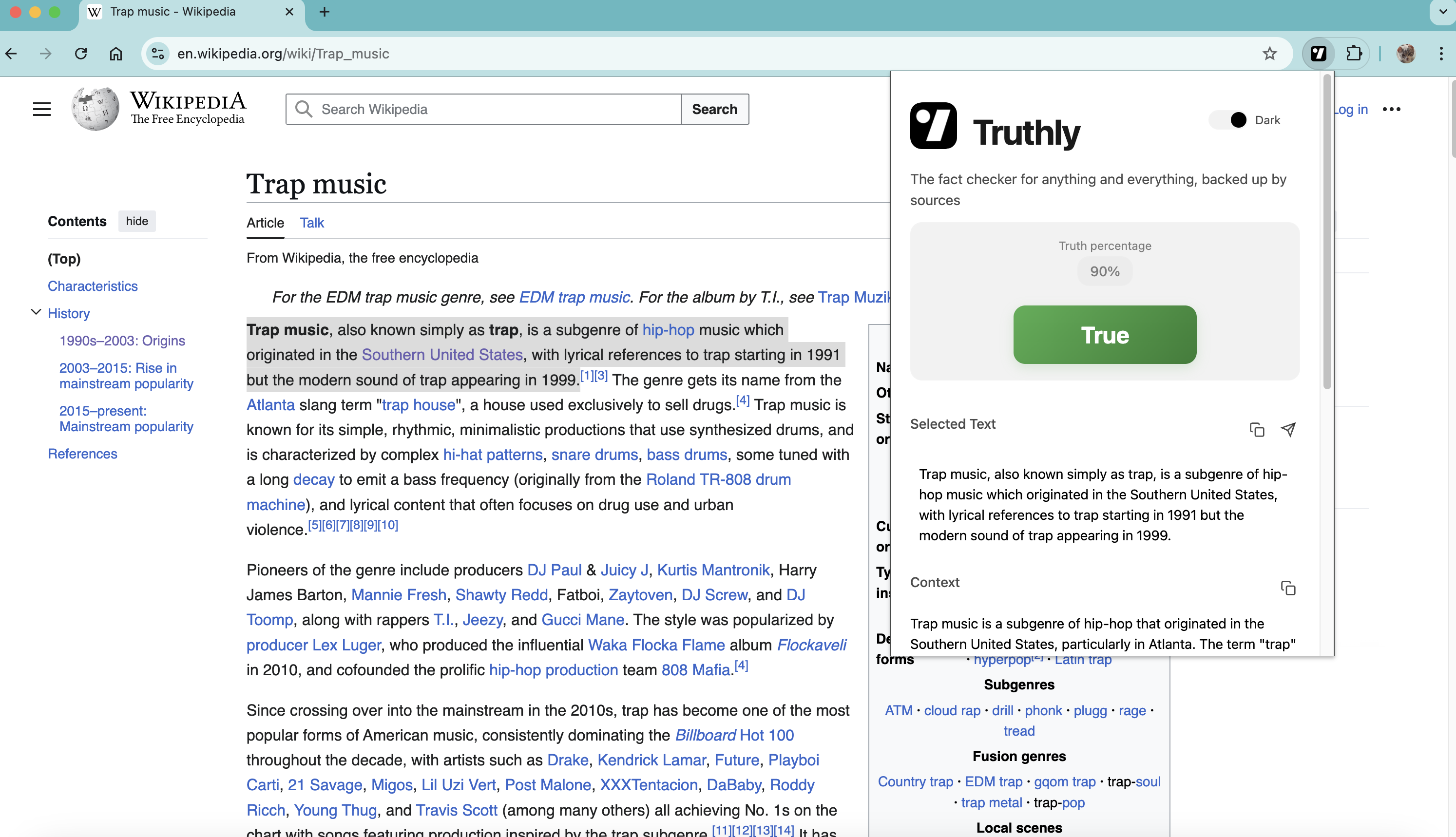This screenshot has width=1456, height=837.
Task: Reload the current page
Action: [x=81, y=54]
